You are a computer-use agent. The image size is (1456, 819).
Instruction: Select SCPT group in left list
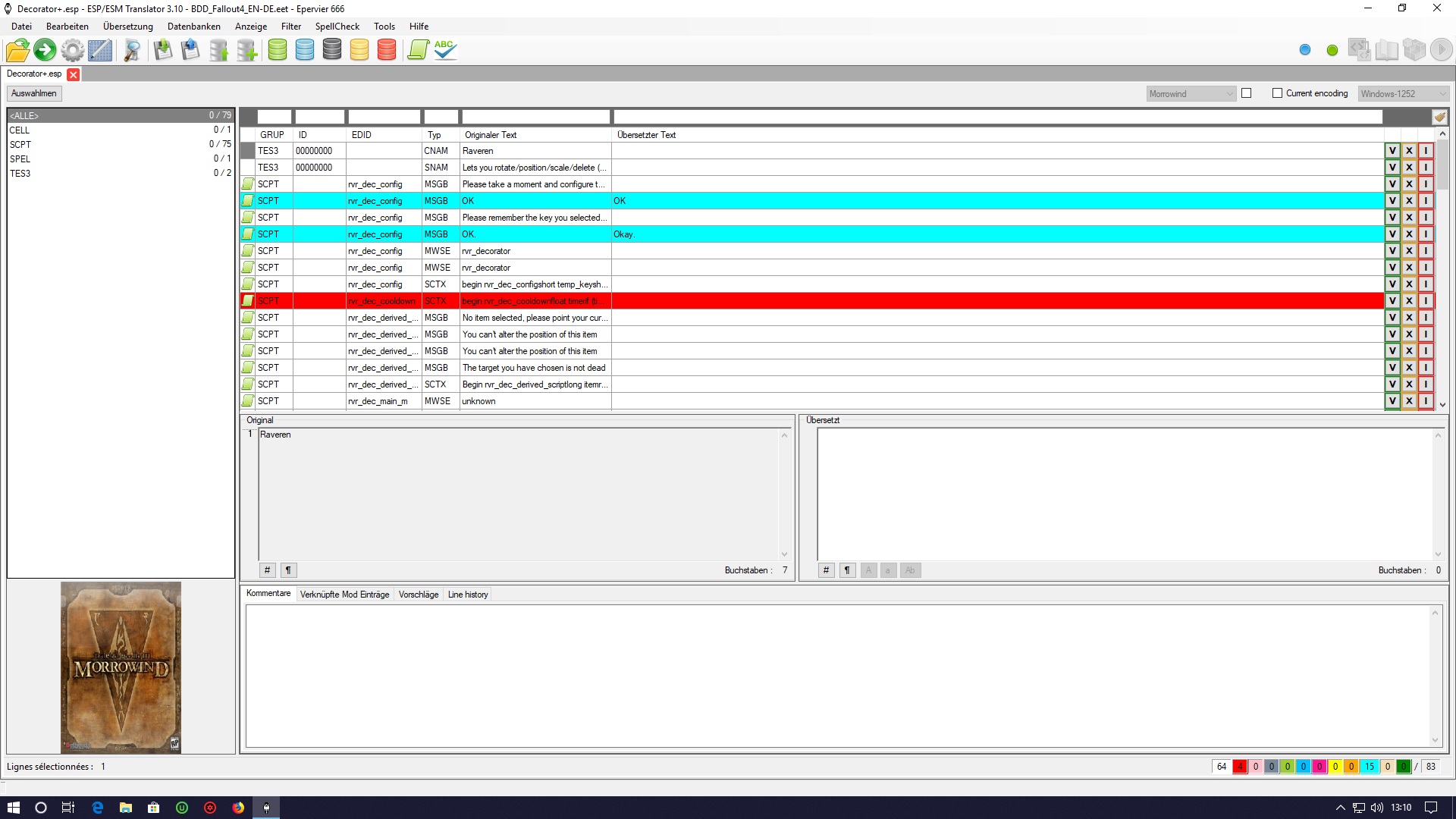click(20, 144)
